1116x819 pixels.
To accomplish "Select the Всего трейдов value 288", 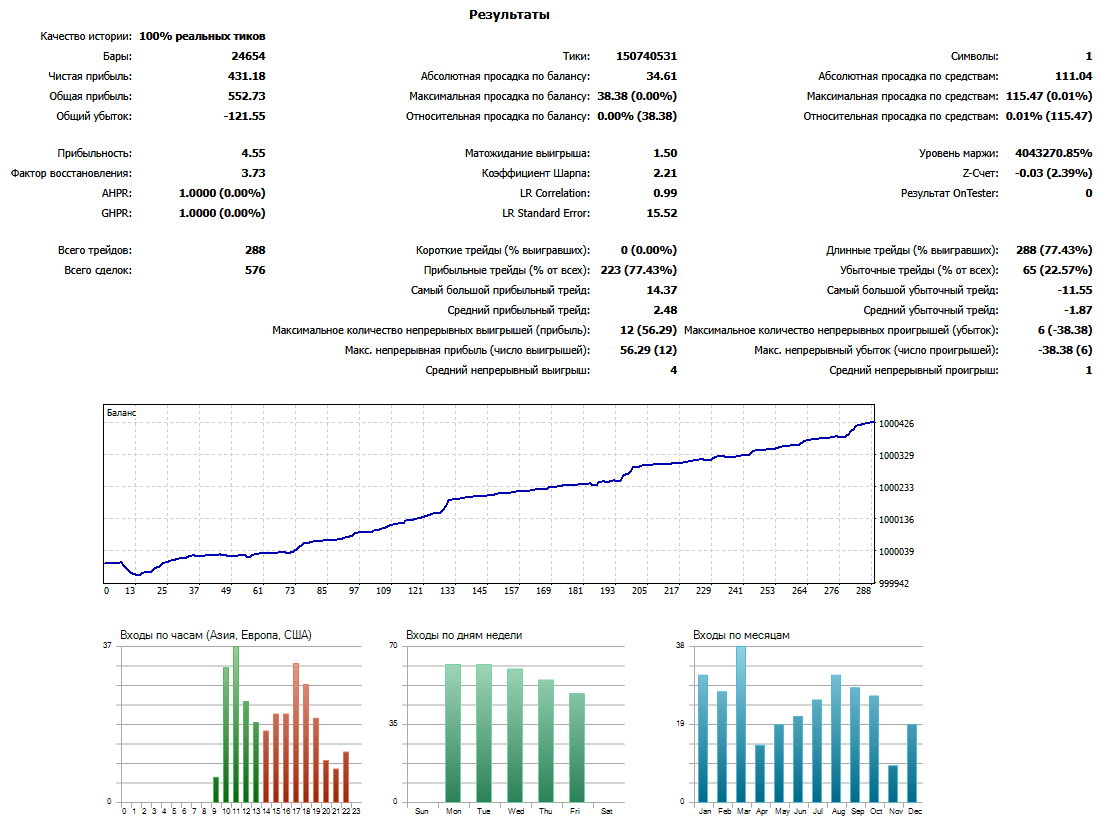I will pyautogui.click(x=254, y=250).
